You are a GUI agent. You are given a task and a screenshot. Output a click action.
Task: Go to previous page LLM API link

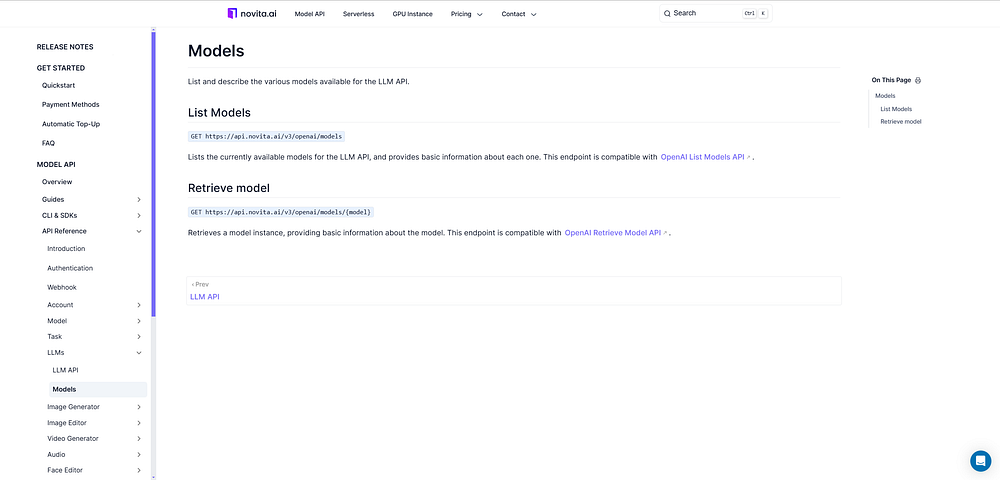[205, 297]
